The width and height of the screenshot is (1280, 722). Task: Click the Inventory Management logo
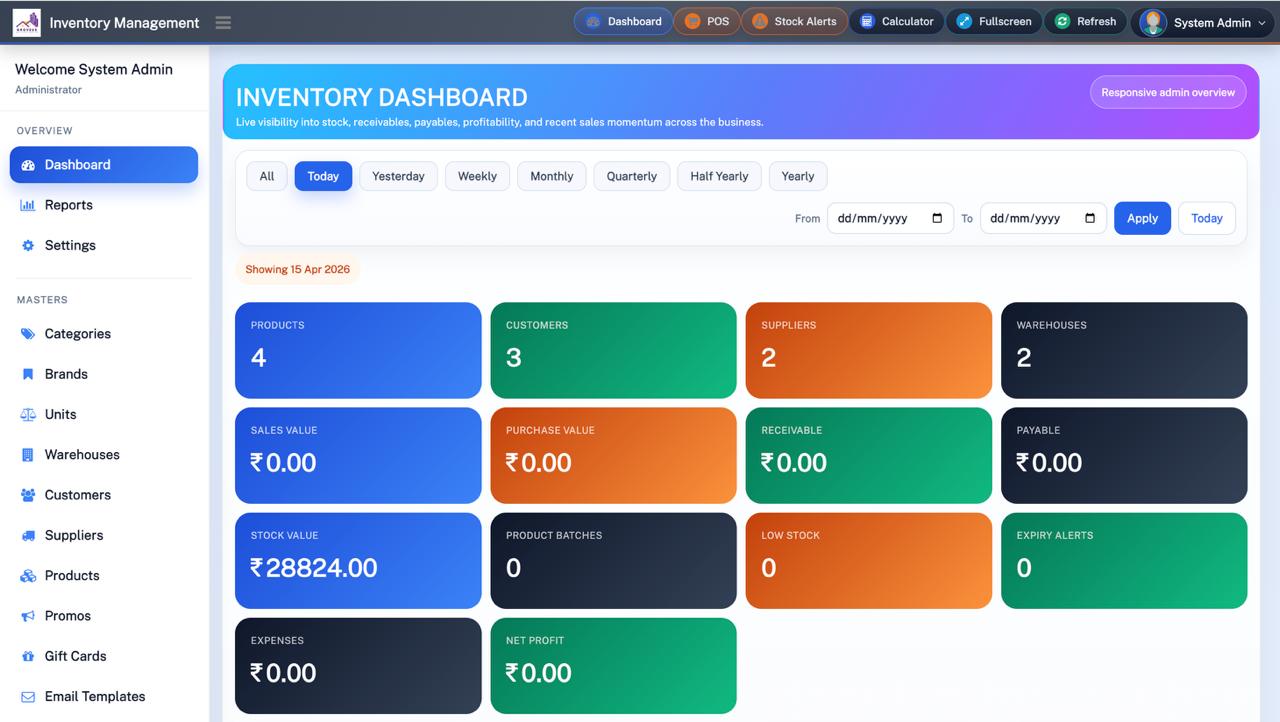26,21
